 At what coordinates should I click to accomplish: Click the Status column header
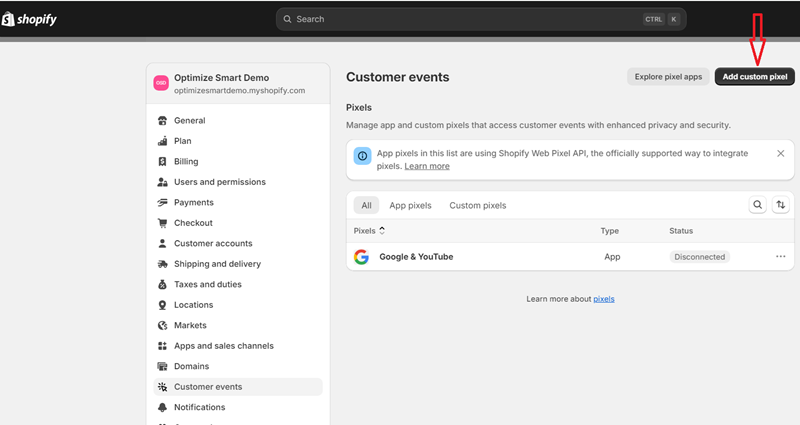(681, 231)
